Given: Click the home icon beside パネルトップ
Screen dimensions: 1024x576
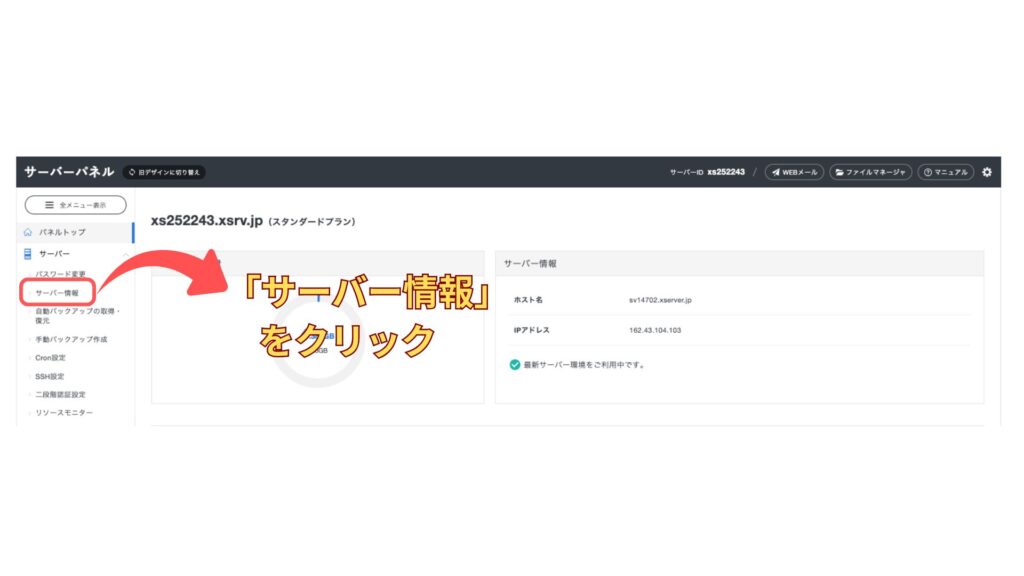Looking at the screenshot, I should (x=28, y=232).
